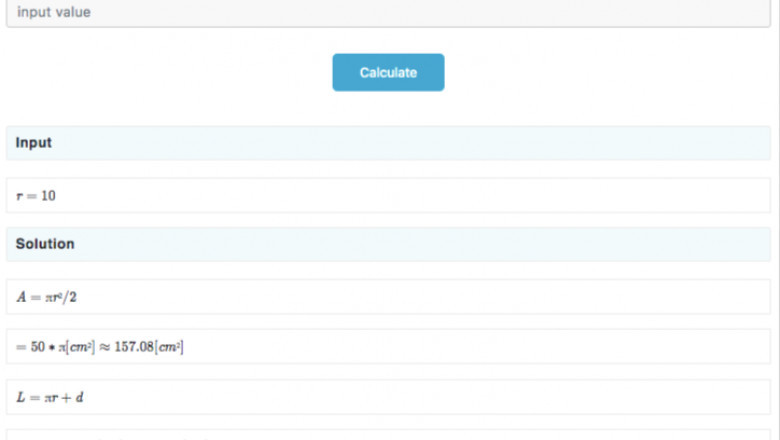The image size is (780, 440).
Task: Click the '50' coefficient in area result
Action: coord(37,347)
